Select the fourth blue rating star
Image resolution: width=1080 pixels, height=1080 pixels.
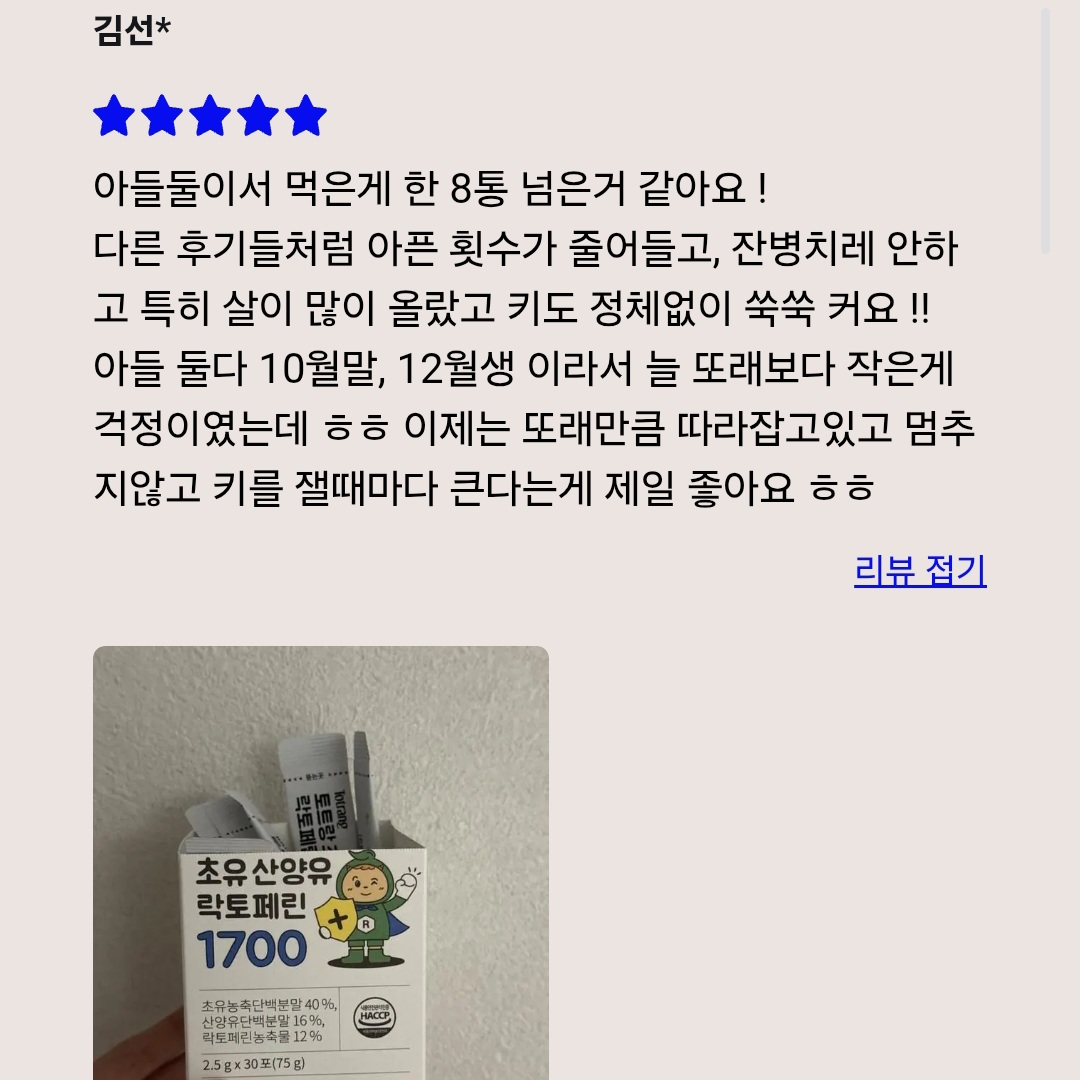click(258, 115)
